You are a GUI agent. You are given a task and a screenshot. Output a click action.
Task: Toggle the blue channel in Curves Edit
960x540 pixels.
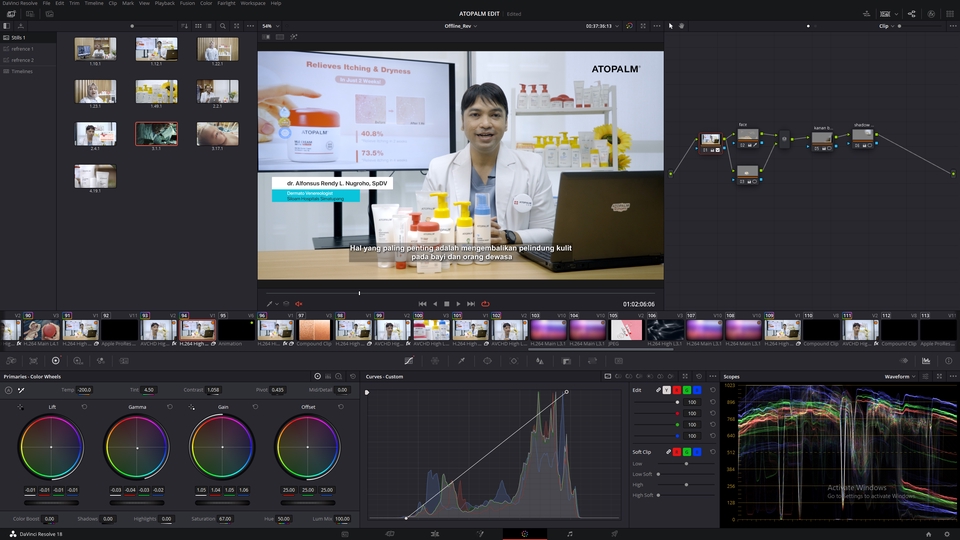697,390
